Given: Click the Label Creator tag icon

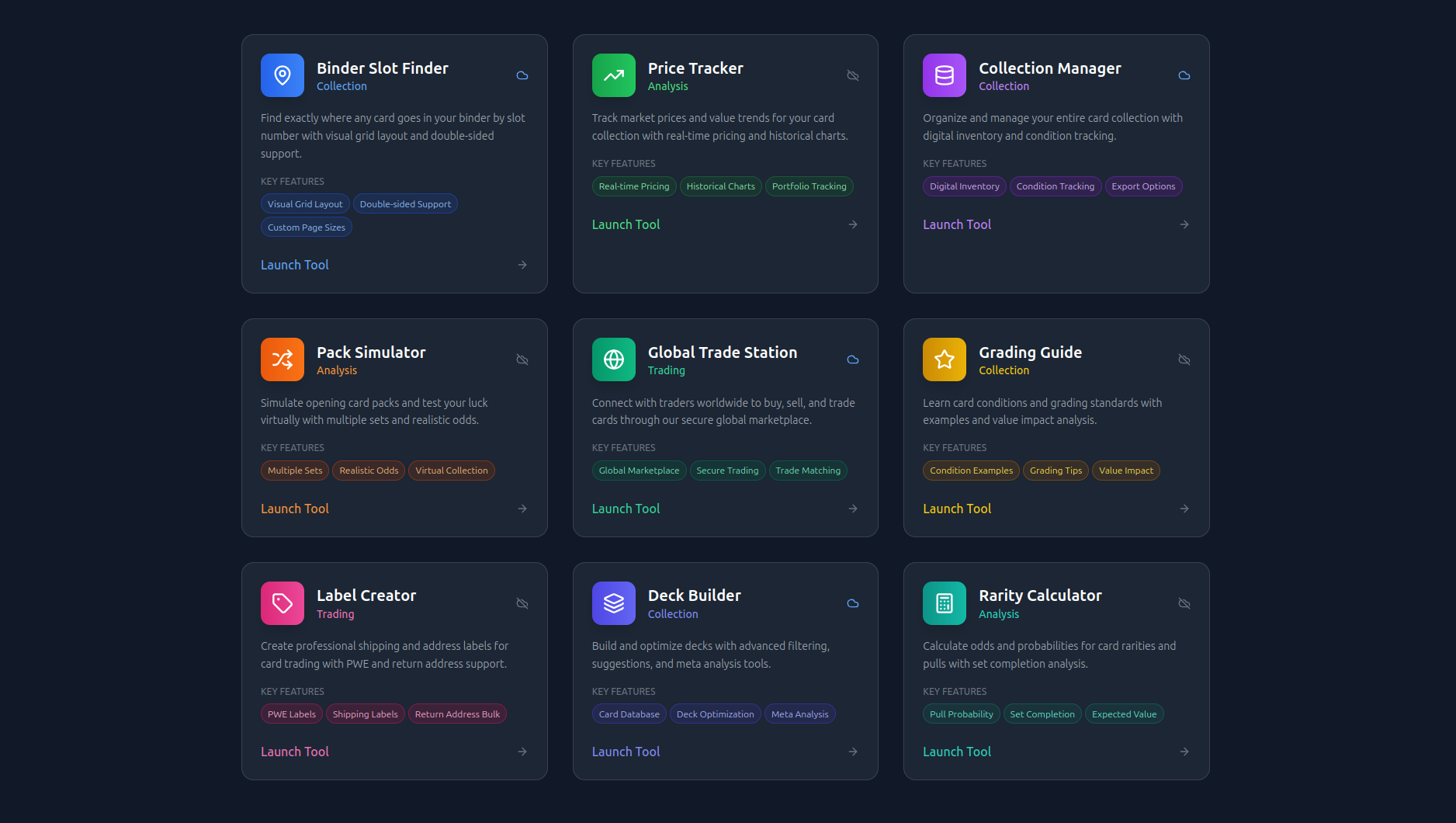Looking at the screenshot, I should [282, 603].
